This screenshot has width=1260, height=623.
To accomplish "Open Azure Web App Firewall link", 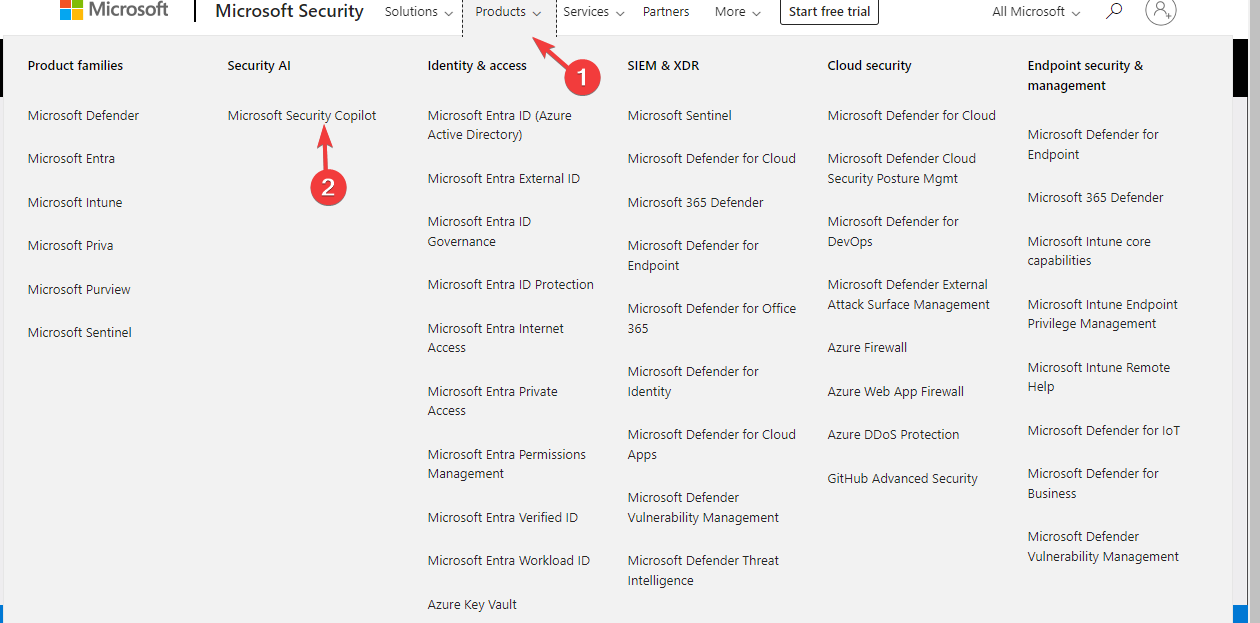I will tap(896, 392).
